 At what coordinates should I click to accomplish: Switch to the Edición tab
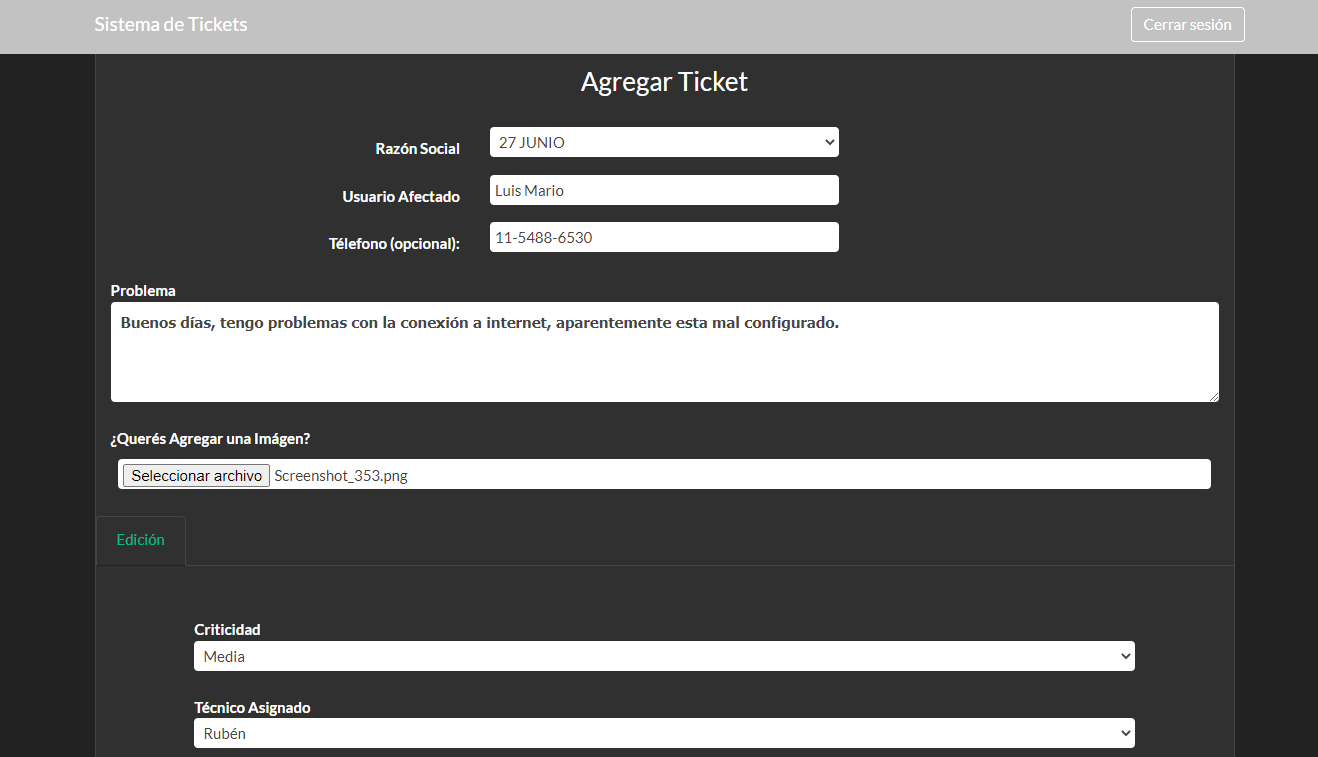pyautogui.click(x=141, y=540)
